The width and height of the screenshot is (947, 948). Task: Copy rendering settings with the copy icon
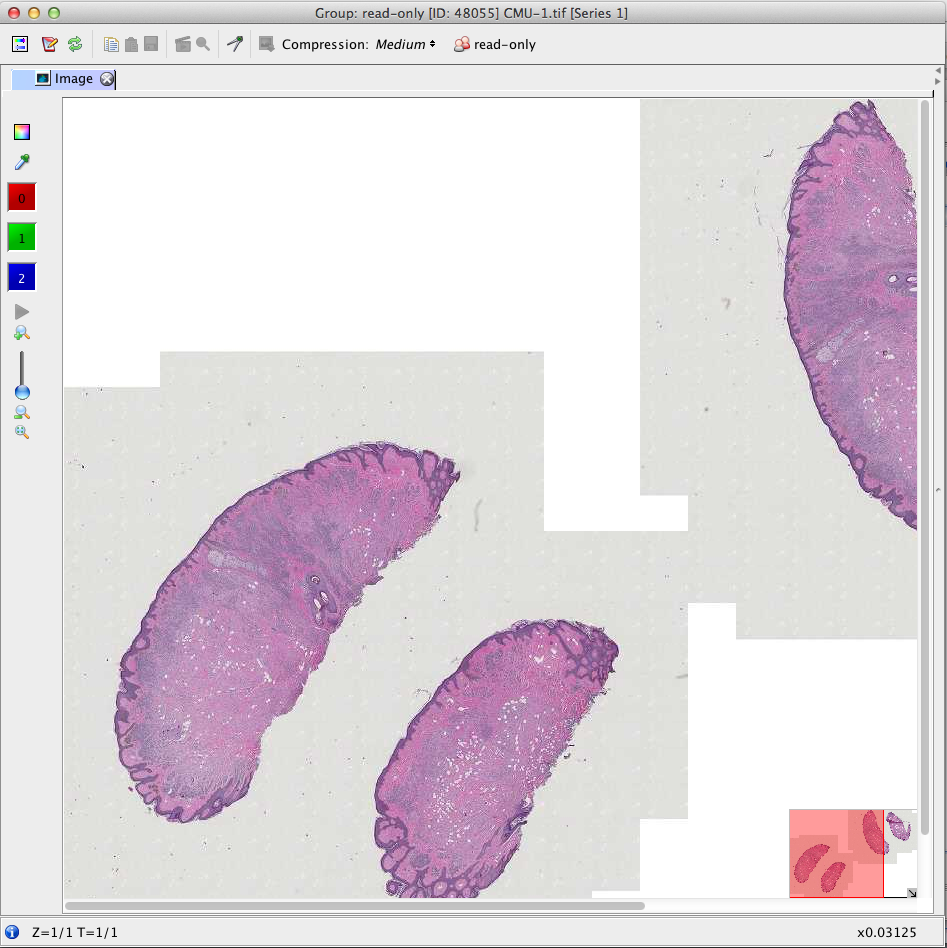pyautogui.click(x=111, y=44)
